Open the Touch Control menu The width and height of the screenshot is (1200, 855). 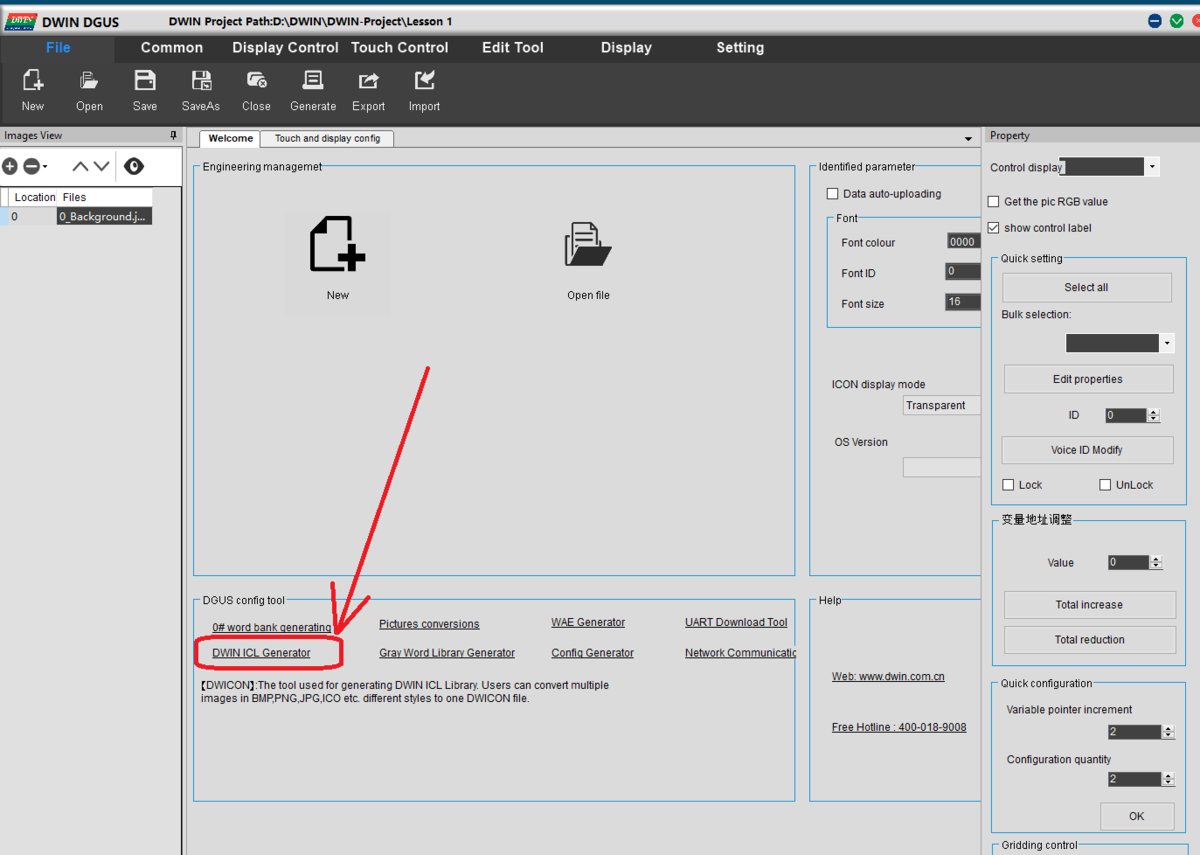(399, 48)
